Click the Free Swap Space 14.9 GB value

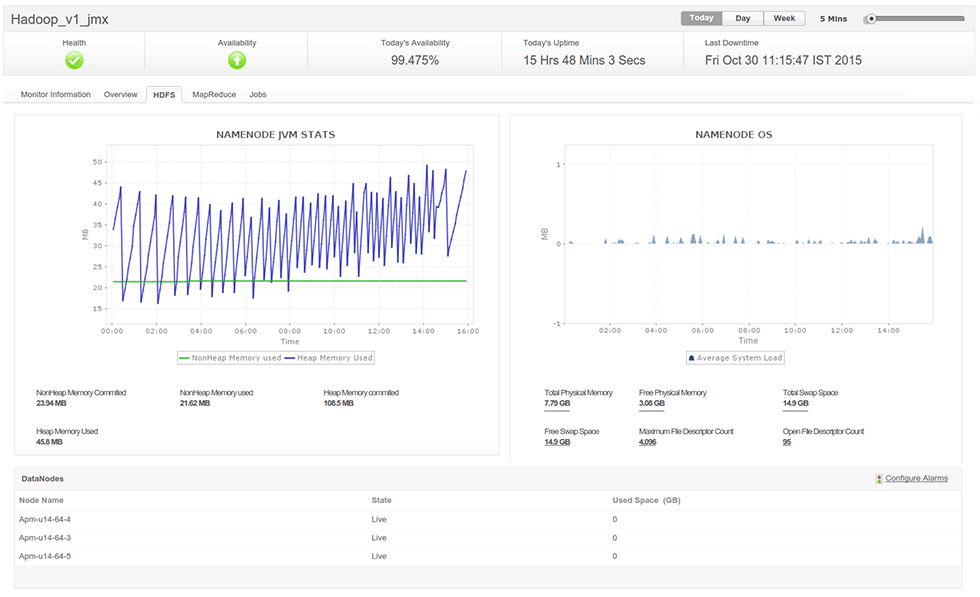pos(557,442)
